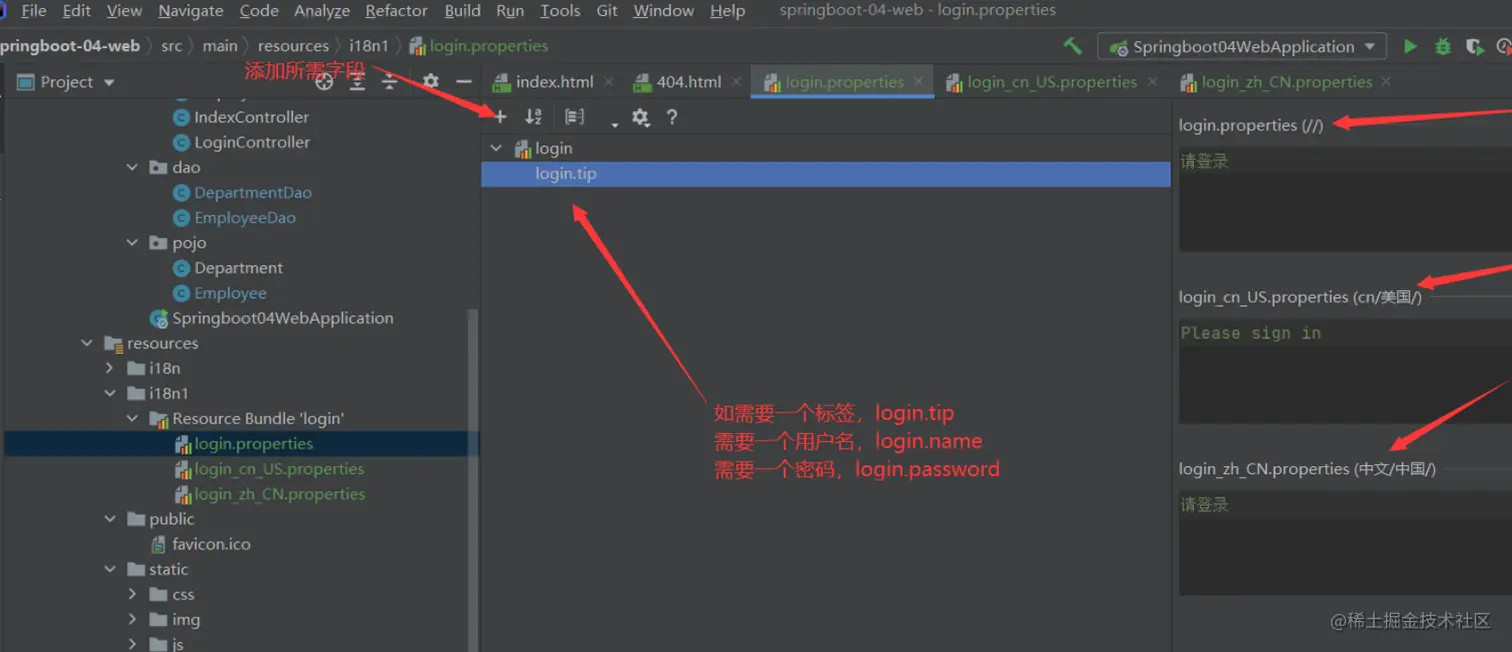1512x652 pixels.
Task: Close the login_cn_US.properties tab
Action: pyautogui.click(x=1152, y=82)
